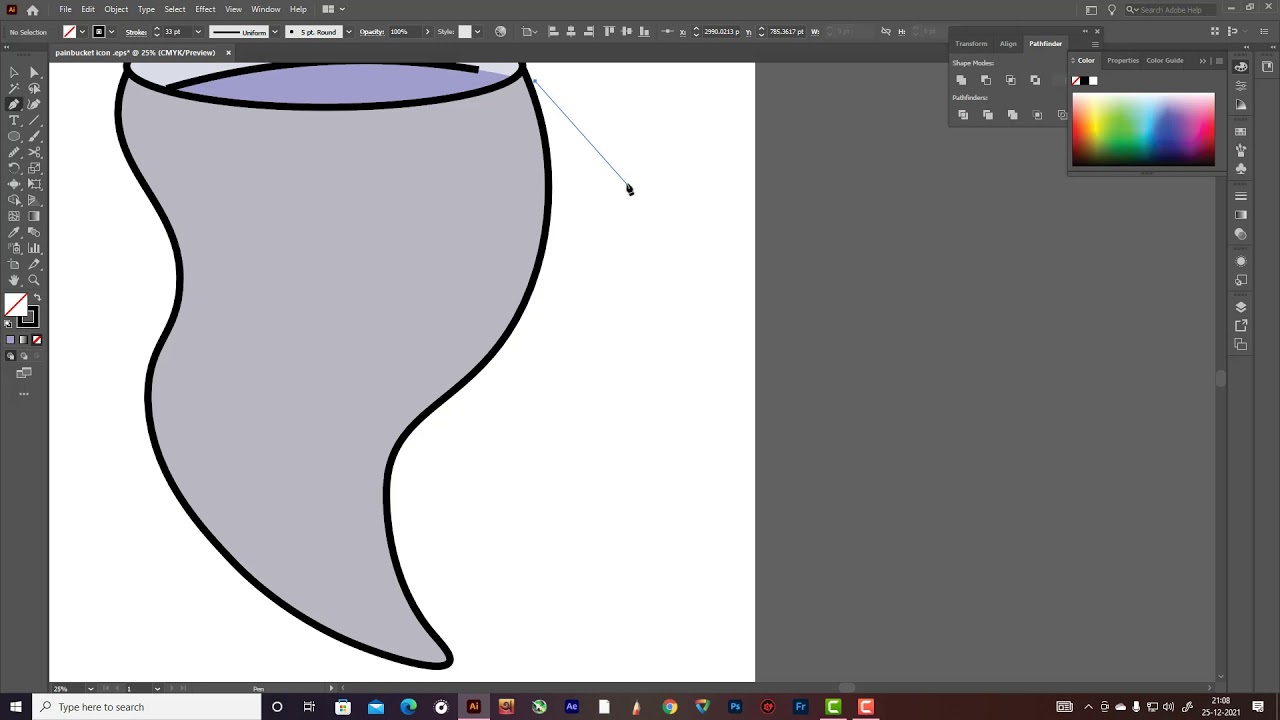Viewport: 1280px width, 720px height.
Task: Select the Magic Wand tool
Action: [14, 88]
